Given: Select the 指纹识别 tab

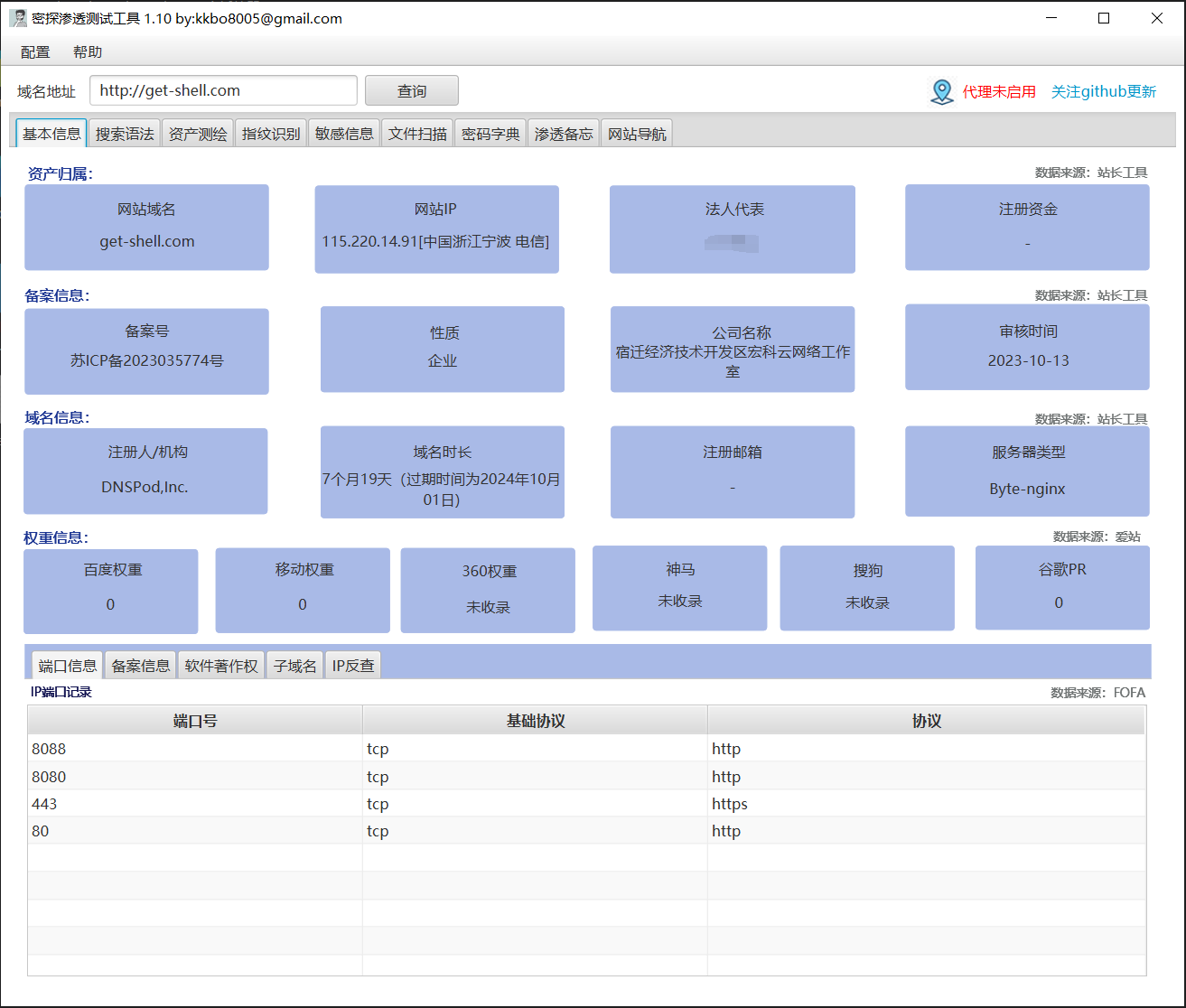Looking at the screenshot, I should pos(271,134).
